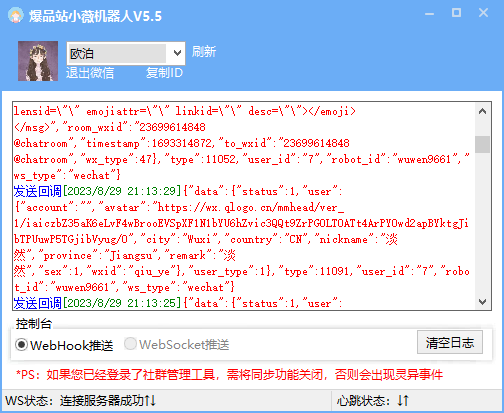
Task: Select the WebHook推送 radio button
Action: click(x=21, y=344)
